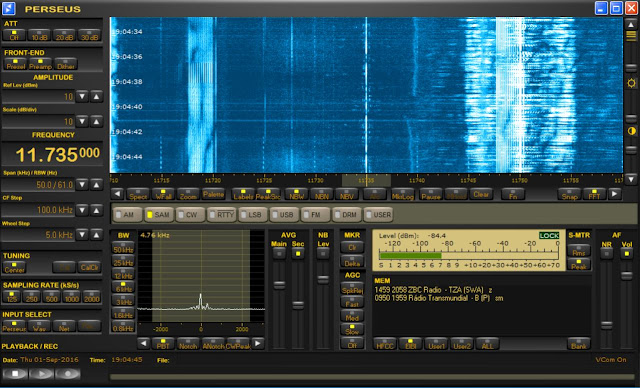The image size is (640, 388).
Task: Select the HFCC memory database
Action: pos(385,344)
